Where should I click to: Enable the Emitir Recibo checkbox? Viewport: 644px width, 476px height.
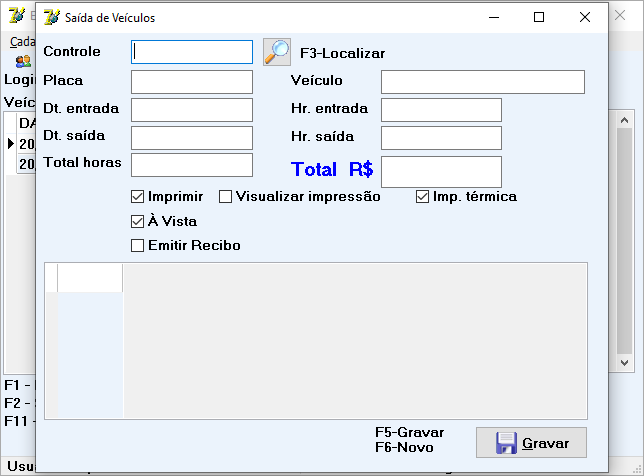138,246
